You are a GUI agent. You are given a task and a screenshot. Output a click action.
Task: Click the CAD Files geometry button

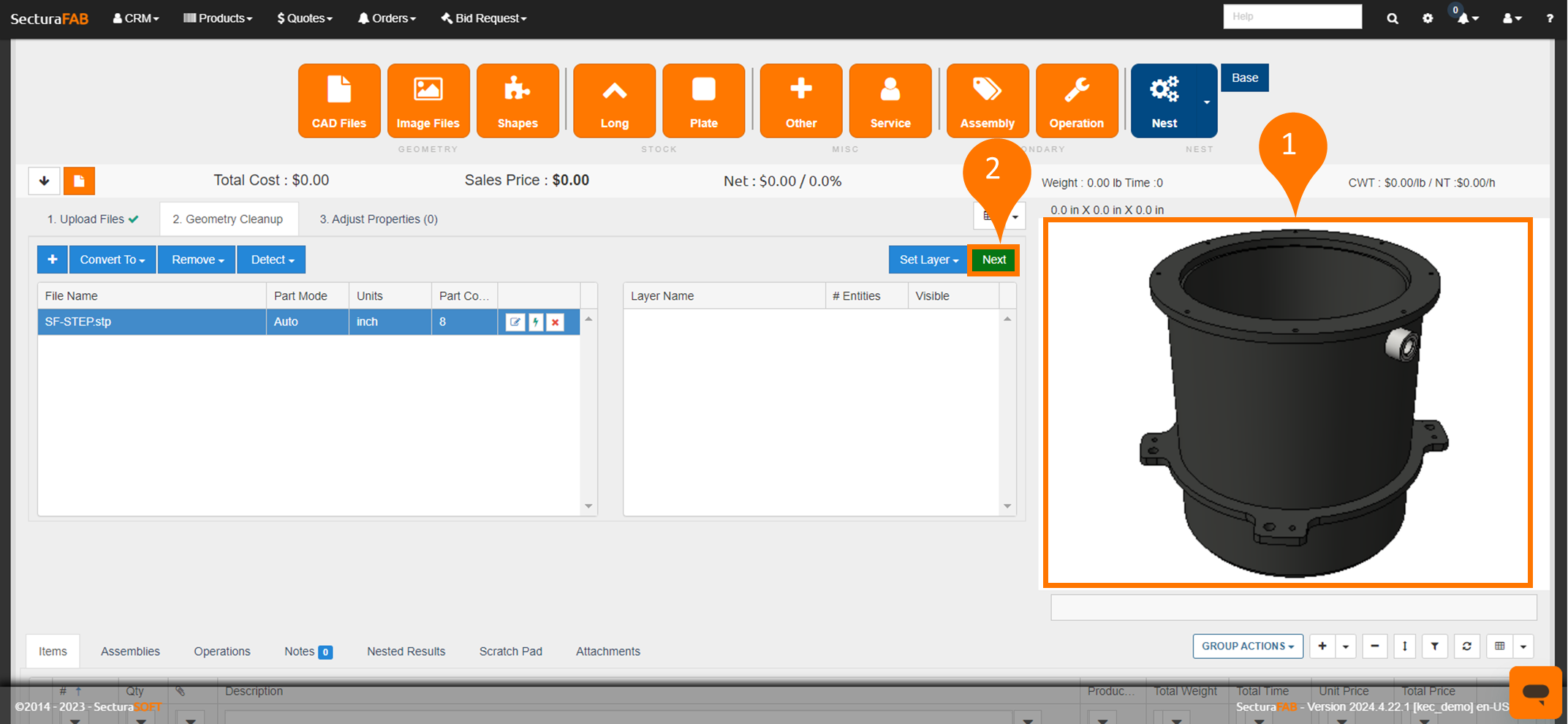(x=339, y=101)
